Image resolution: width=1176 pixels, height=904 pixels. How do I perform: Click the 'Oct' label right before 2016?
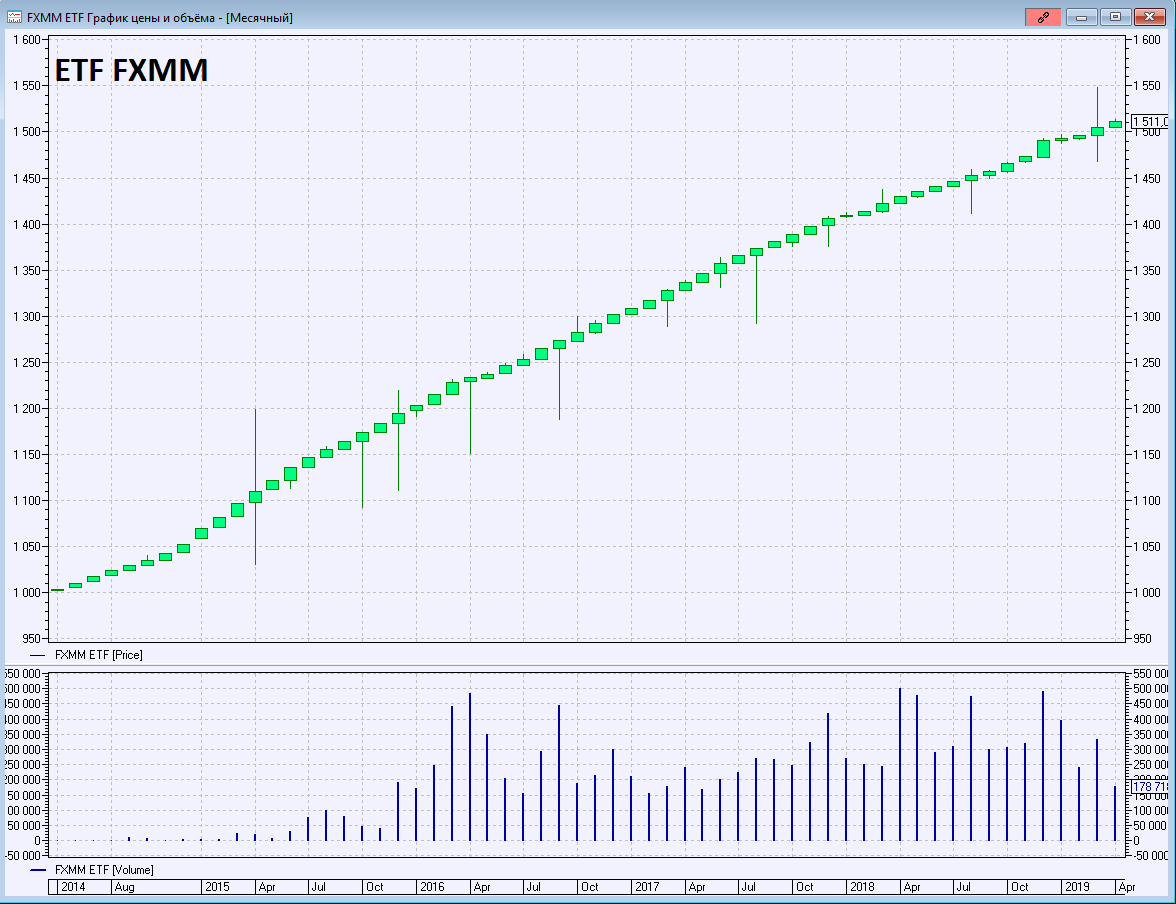374,887
